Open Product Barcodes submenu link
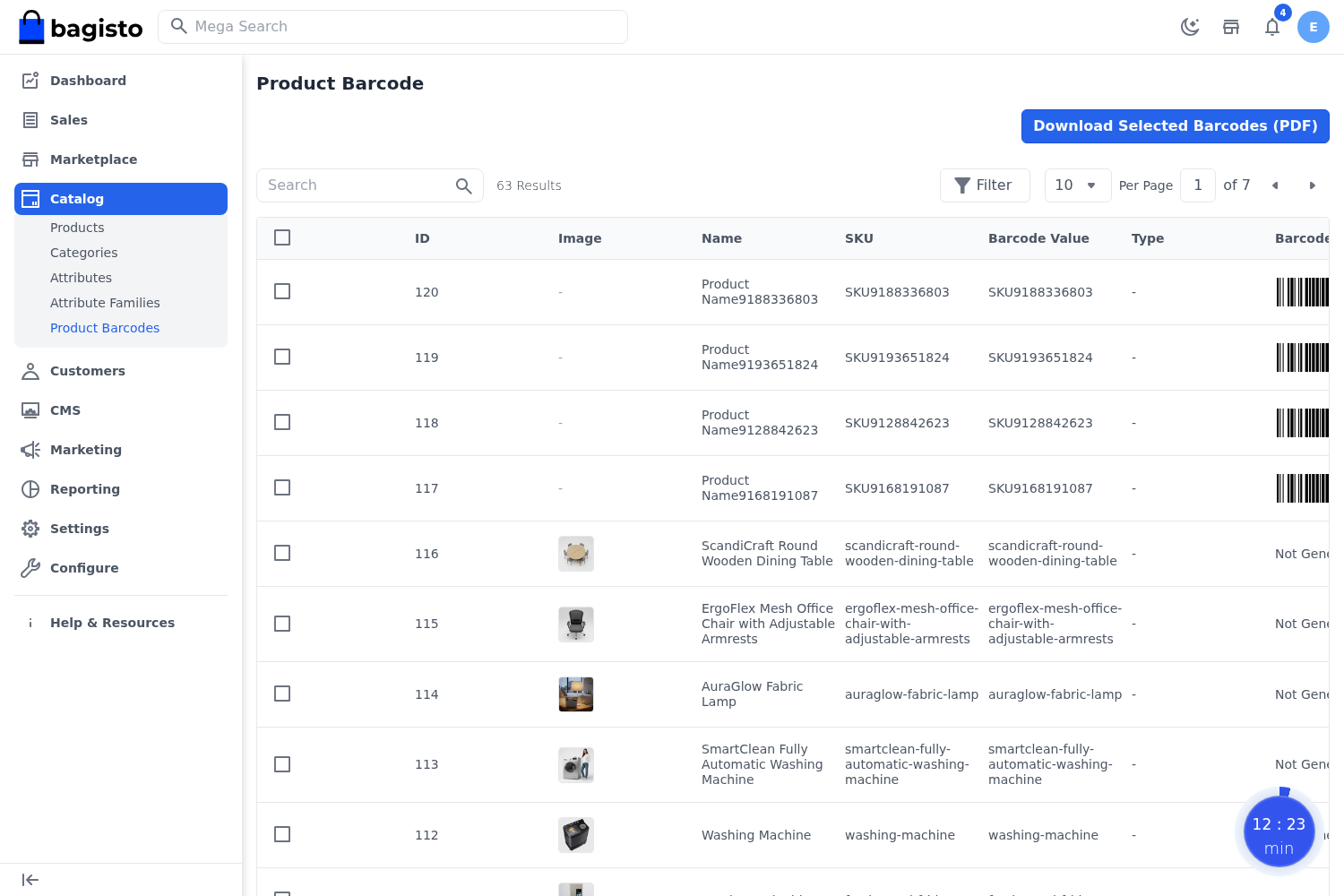 point(105,328)
